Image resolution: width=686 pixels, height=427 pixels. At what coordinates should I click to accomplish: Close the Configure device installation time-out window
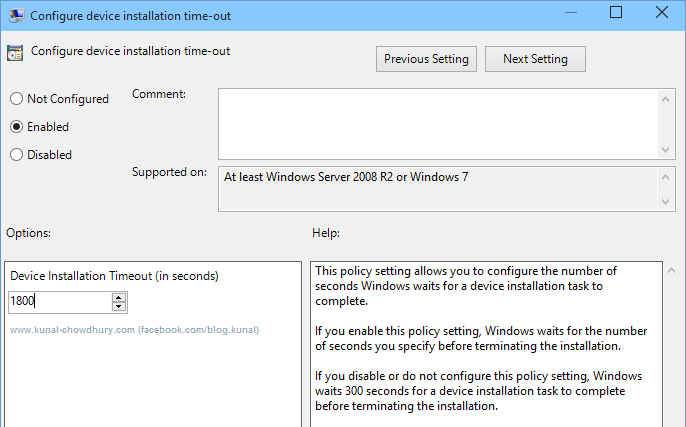(x=662, y=14)
